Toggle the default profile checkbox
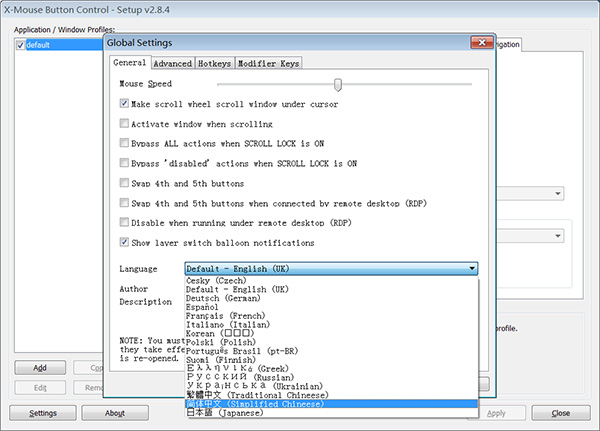The height and width of the screenshot is (431, 600). click(20, 45)
